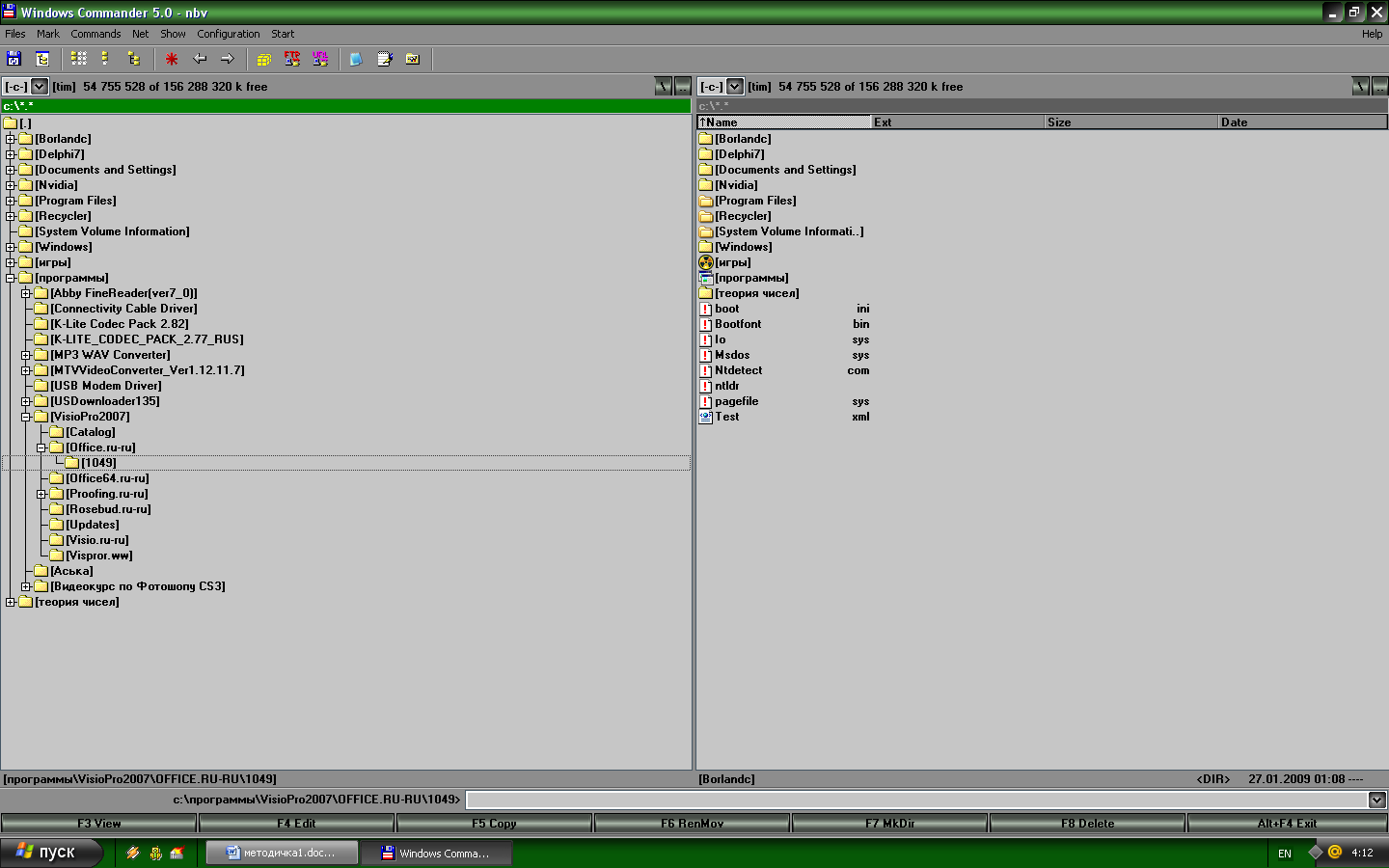Click the reread source (floppy disk) toolbar icon

(x=14, y=59)
